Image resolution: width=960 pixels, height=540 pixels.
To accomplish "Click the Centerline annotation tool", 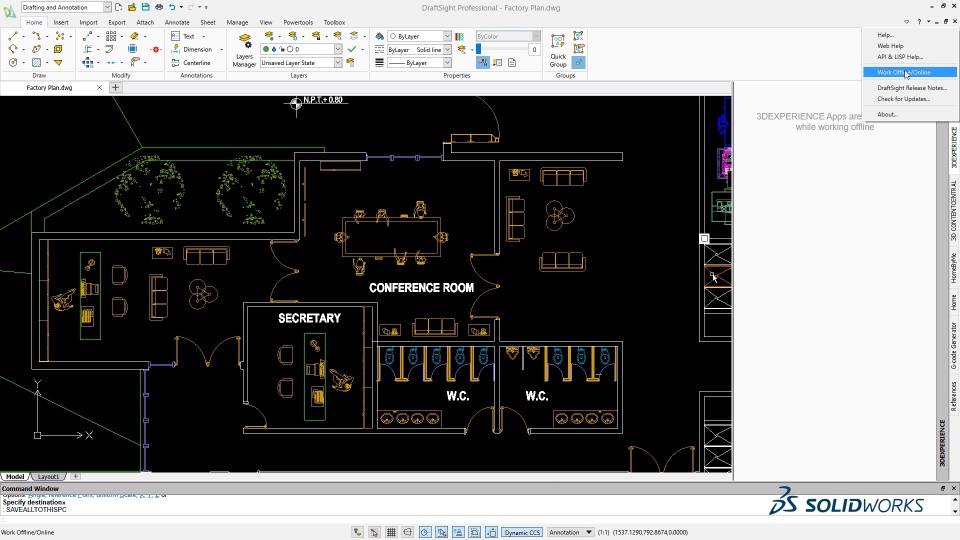I will (x=191, y=62).
